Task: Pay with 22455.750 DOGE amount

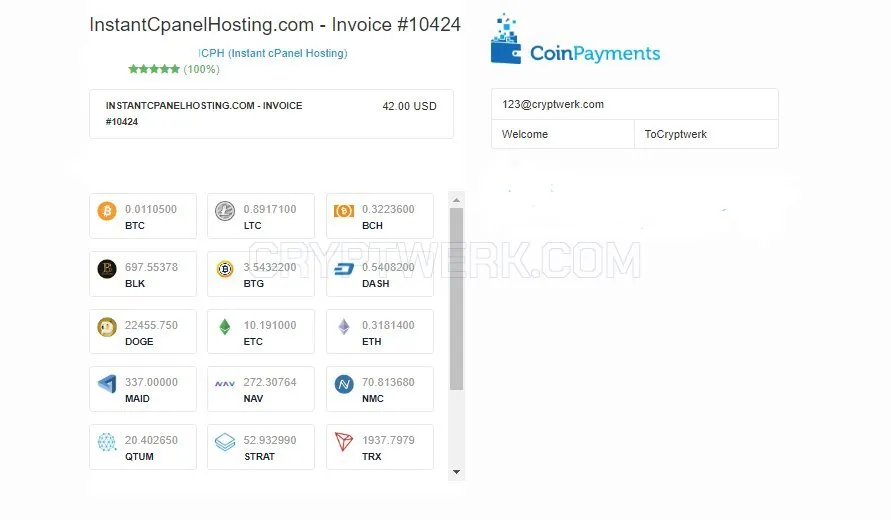Action: point(151,325)
